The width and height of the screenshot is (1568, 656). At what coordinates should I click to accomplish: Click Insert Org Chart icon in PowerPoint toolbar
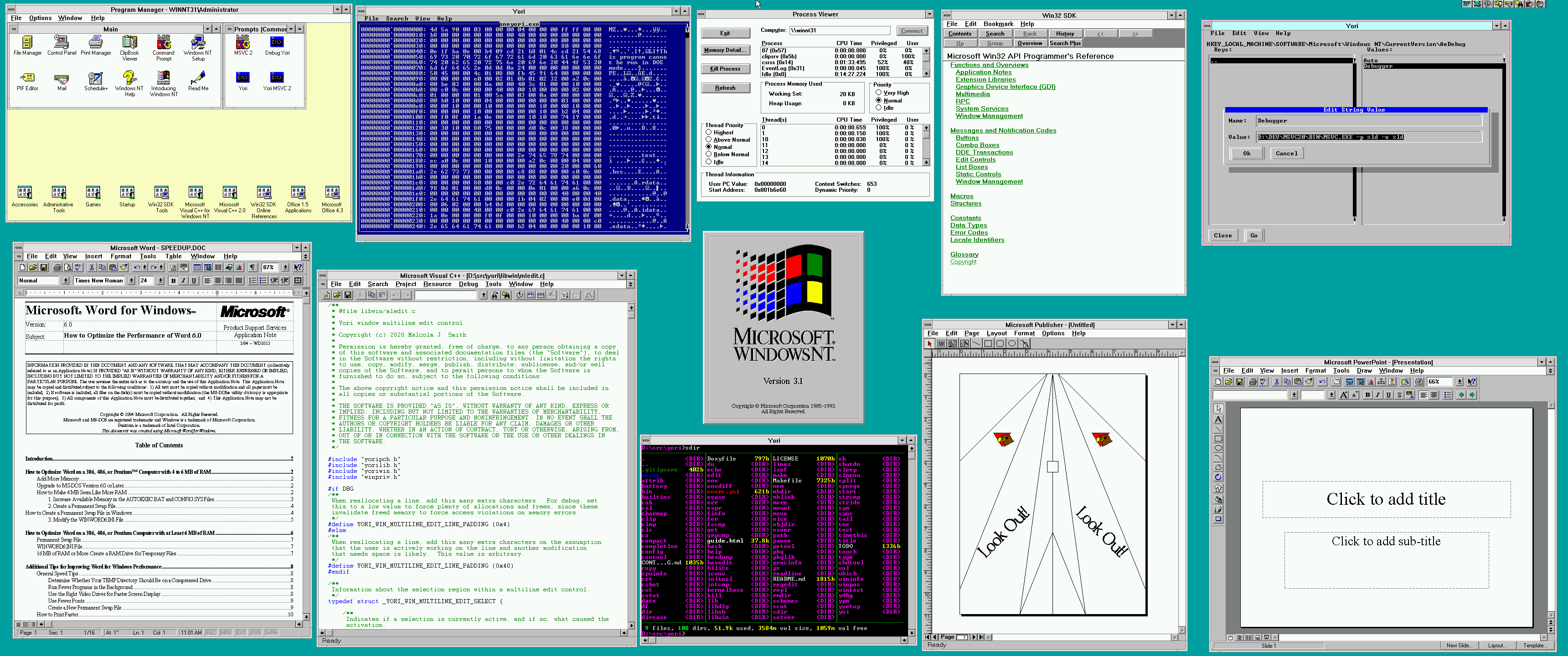[1381, 382]
